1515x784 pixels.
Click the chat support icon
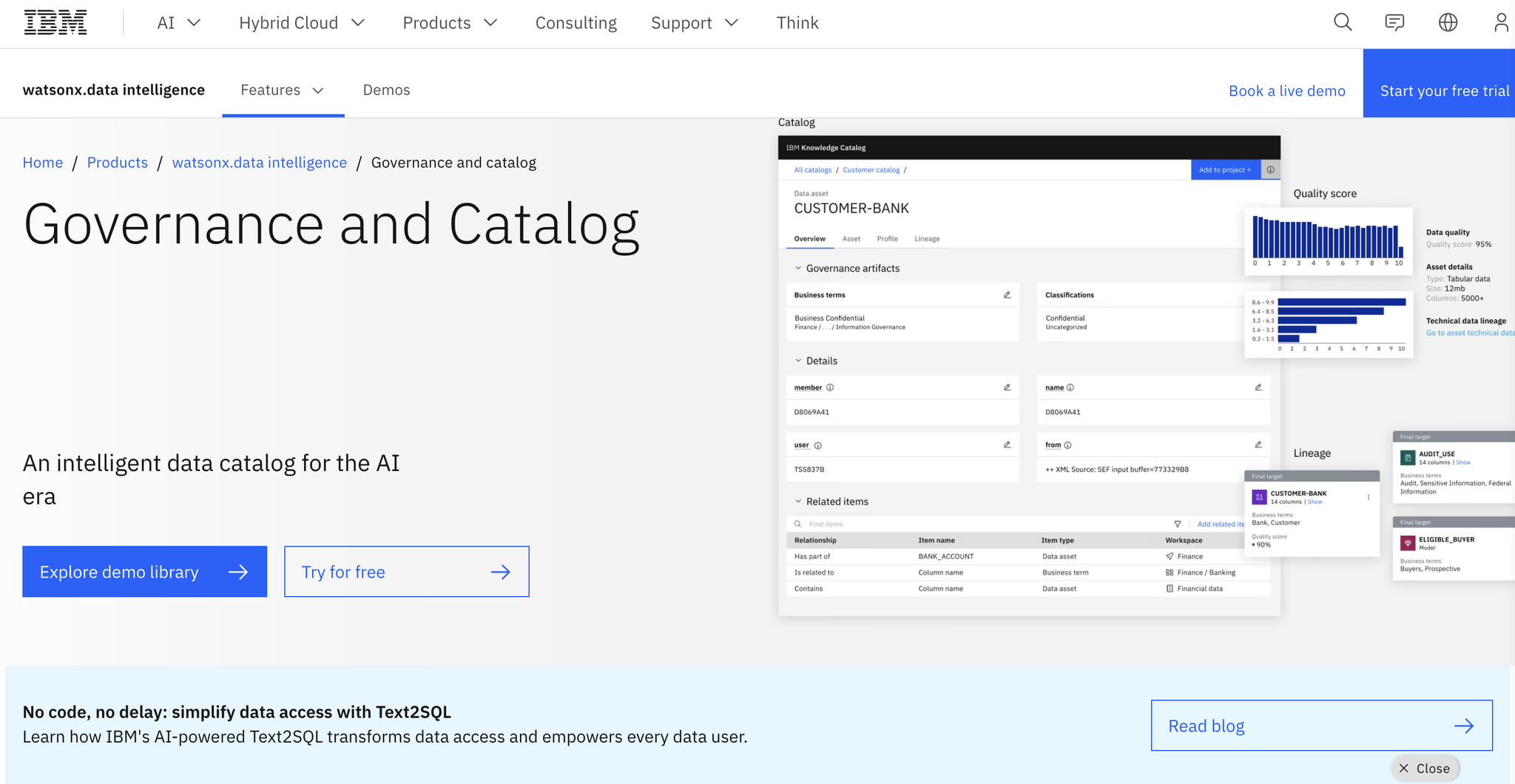pos(1394,22)
